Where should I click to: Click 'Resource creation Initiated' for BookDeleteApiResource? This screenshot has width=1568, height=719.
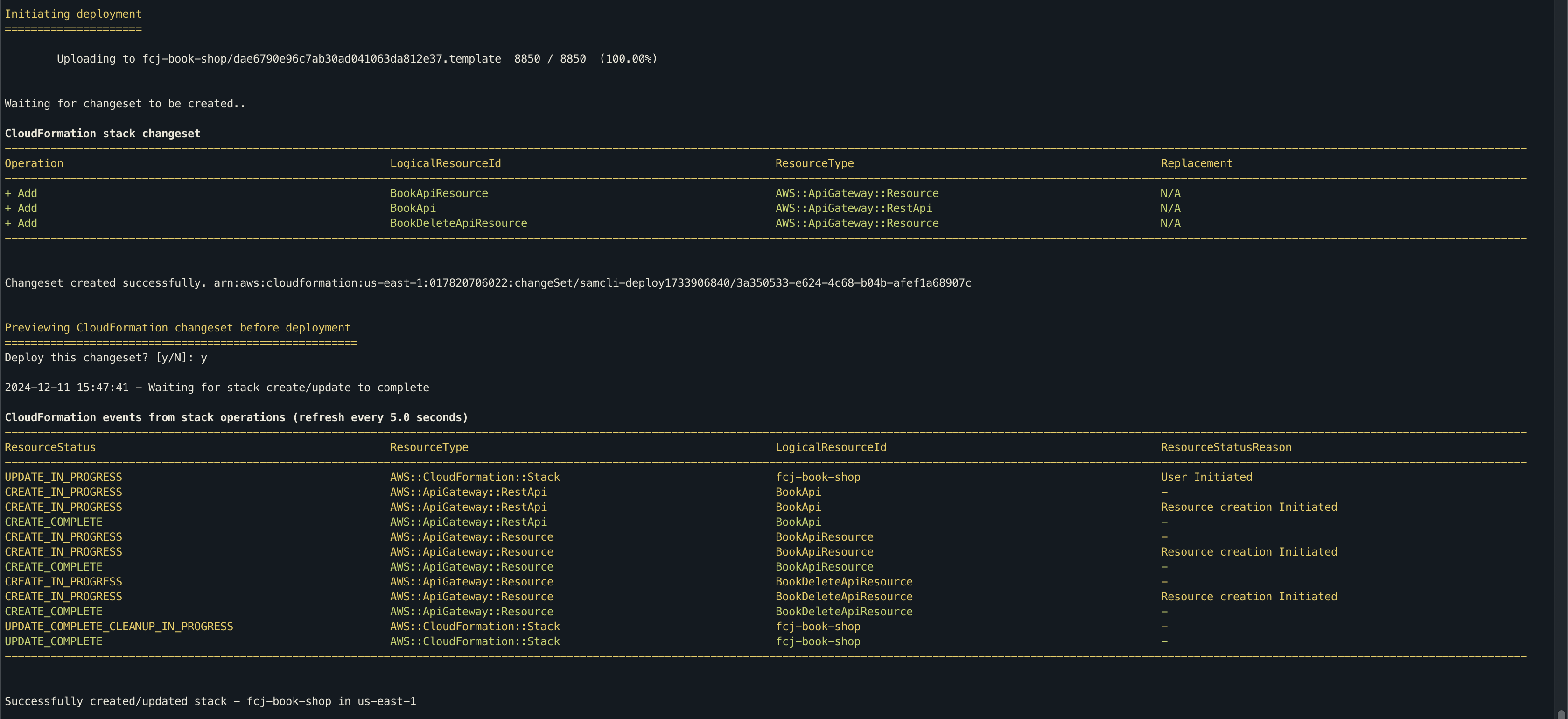pyautogui.click(x=1248, y=597)
